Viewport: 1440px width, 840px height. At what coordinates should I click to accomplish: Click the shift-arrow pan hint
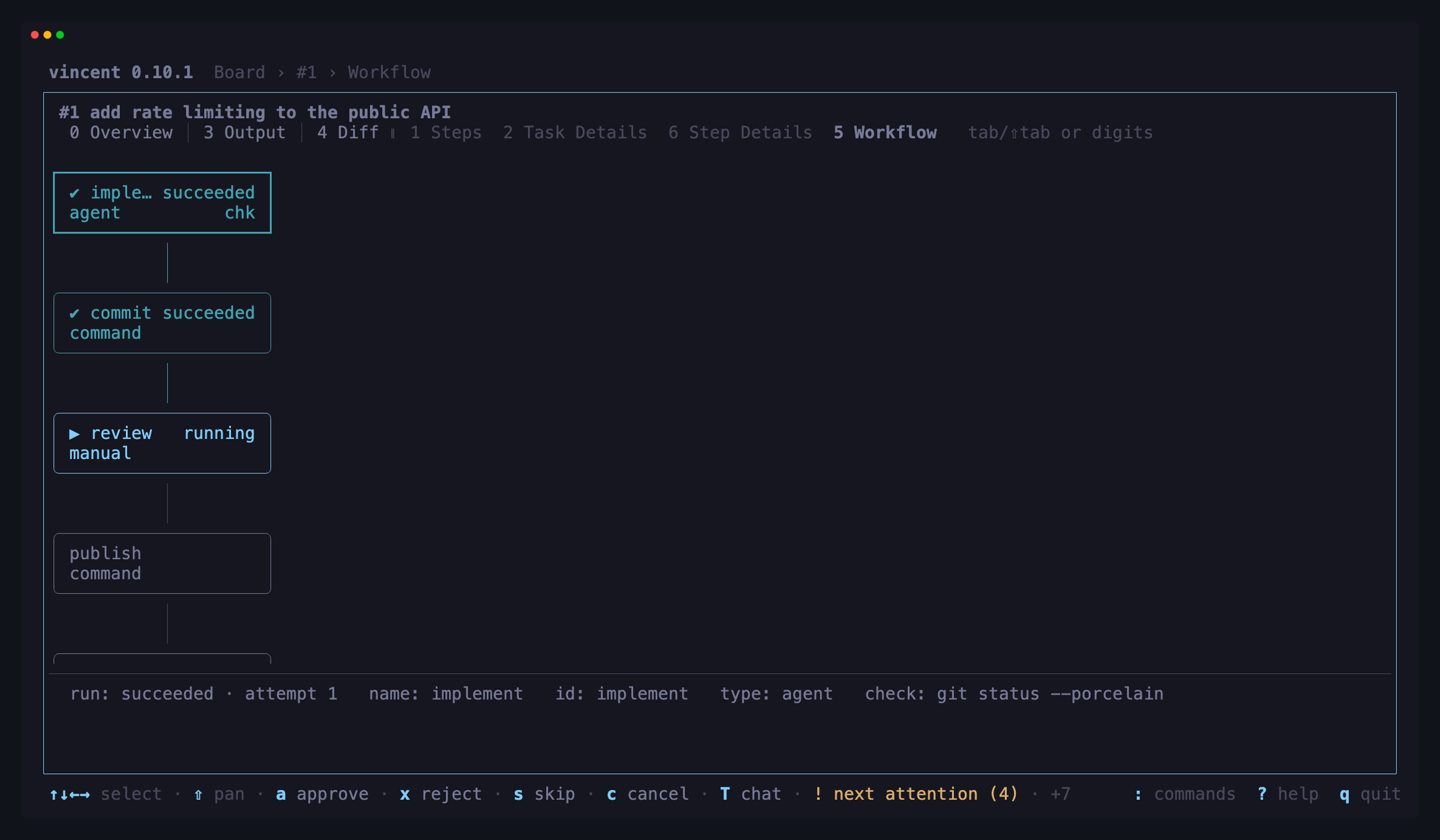[219, 794]
